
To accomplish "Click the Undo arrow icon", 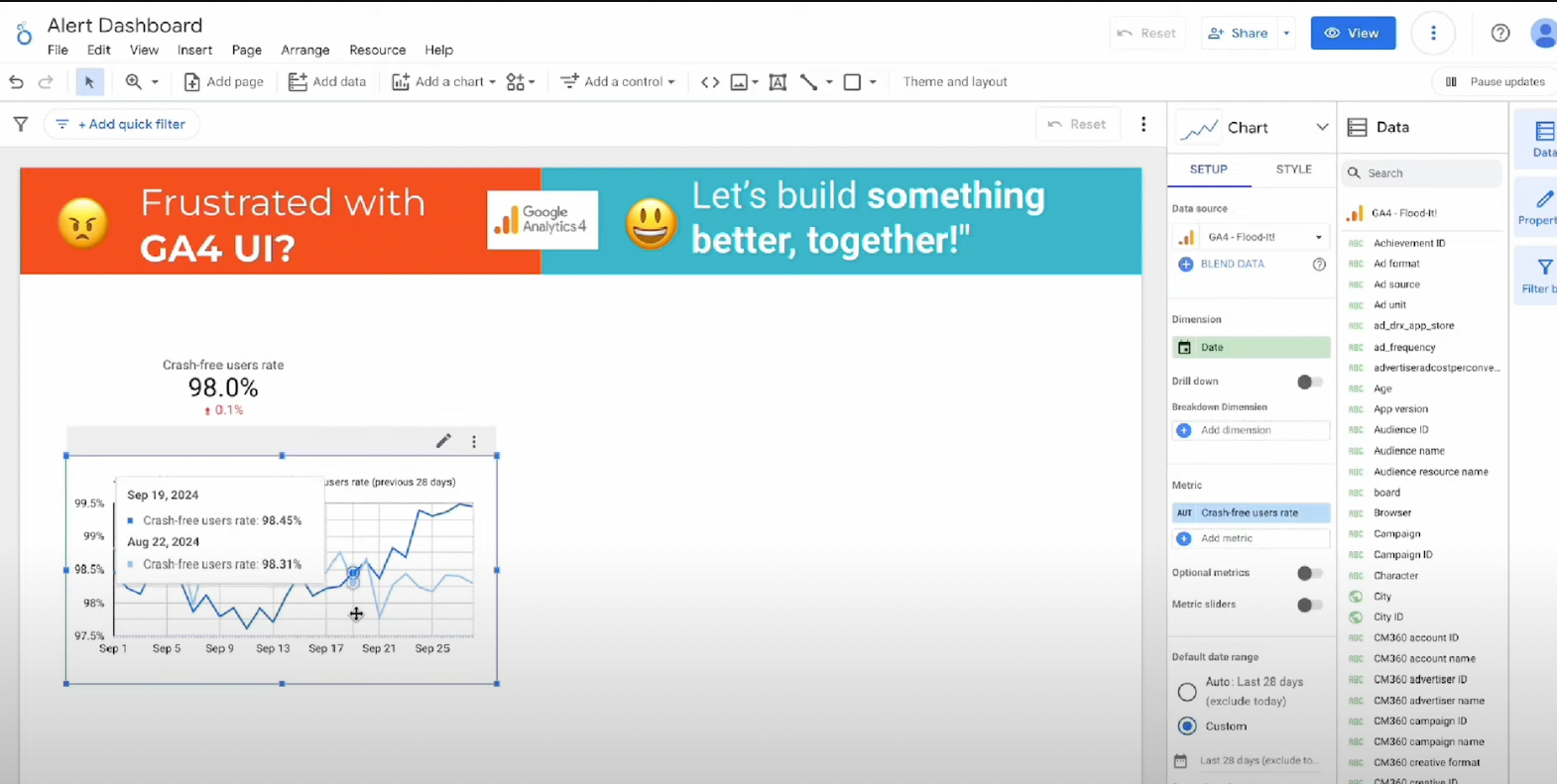I will pyautogui.click(x=16, y=82).
